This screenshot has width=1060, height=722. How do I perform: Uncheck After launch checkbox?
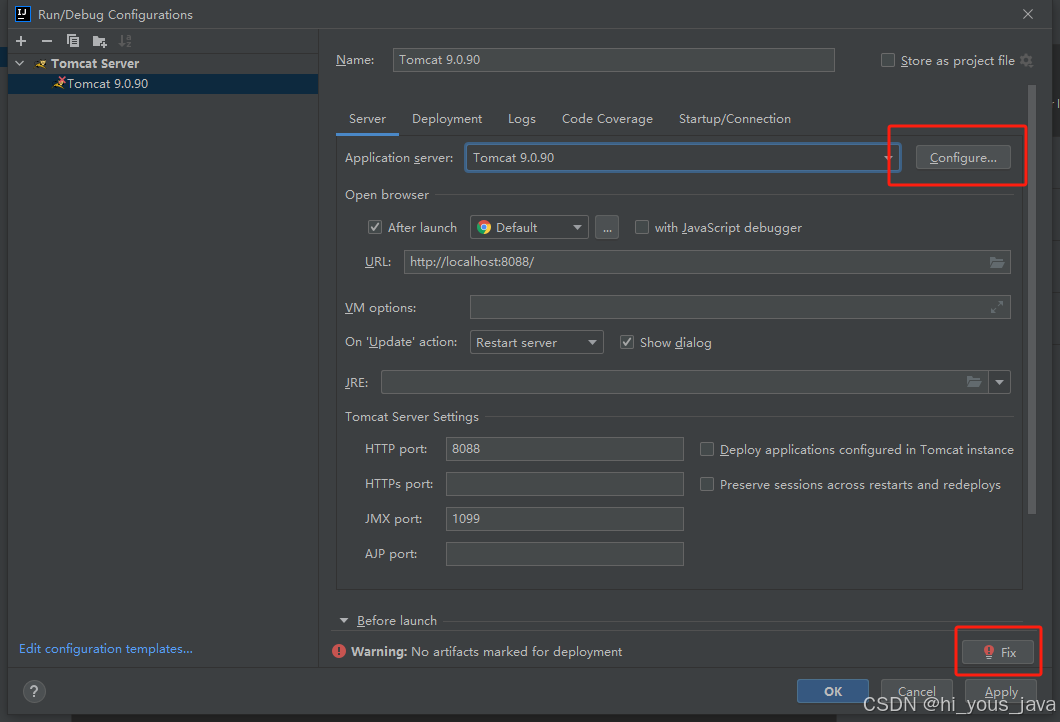pyautogui.click(x=375, y=227)
